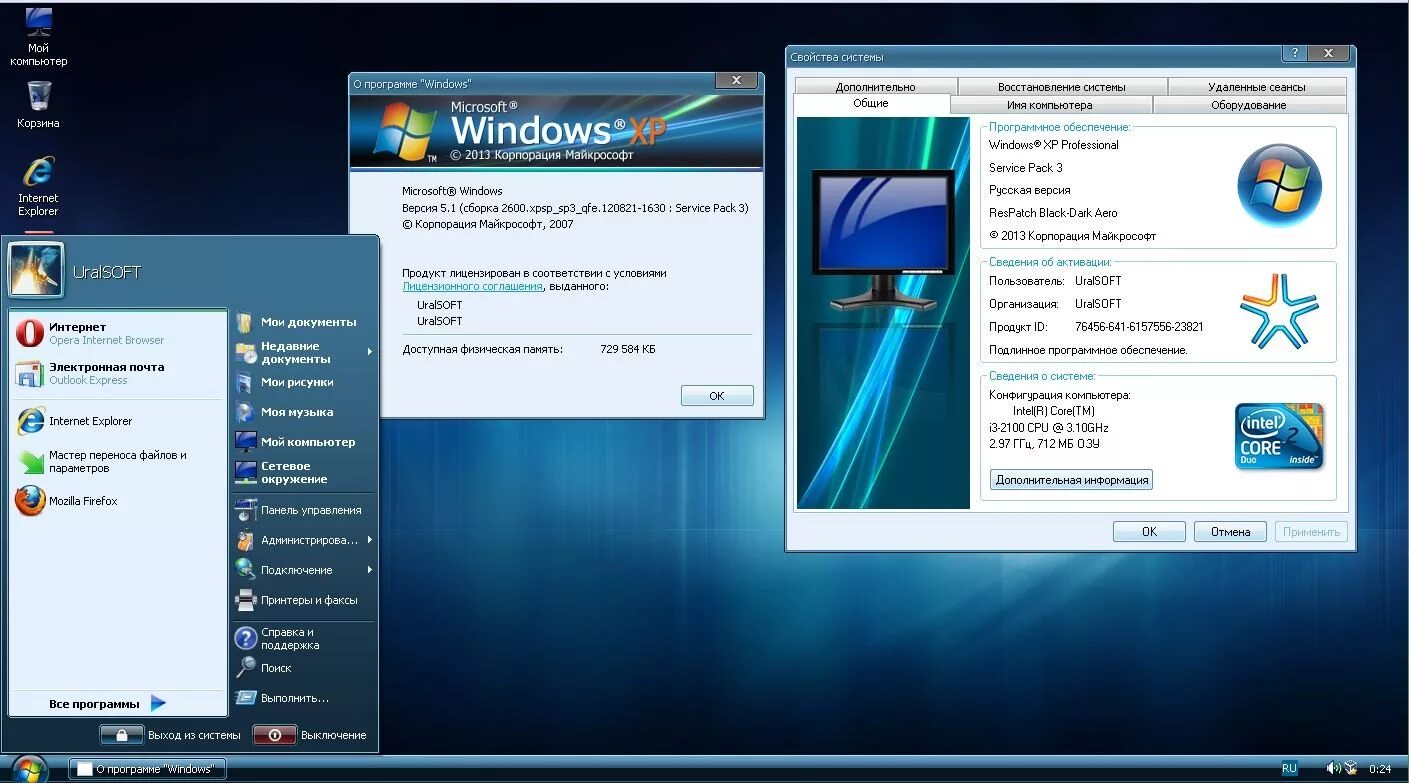1409x783 pixels.
Task: Launch Internet Explorer from Start menu list
Action: point(30,421)
